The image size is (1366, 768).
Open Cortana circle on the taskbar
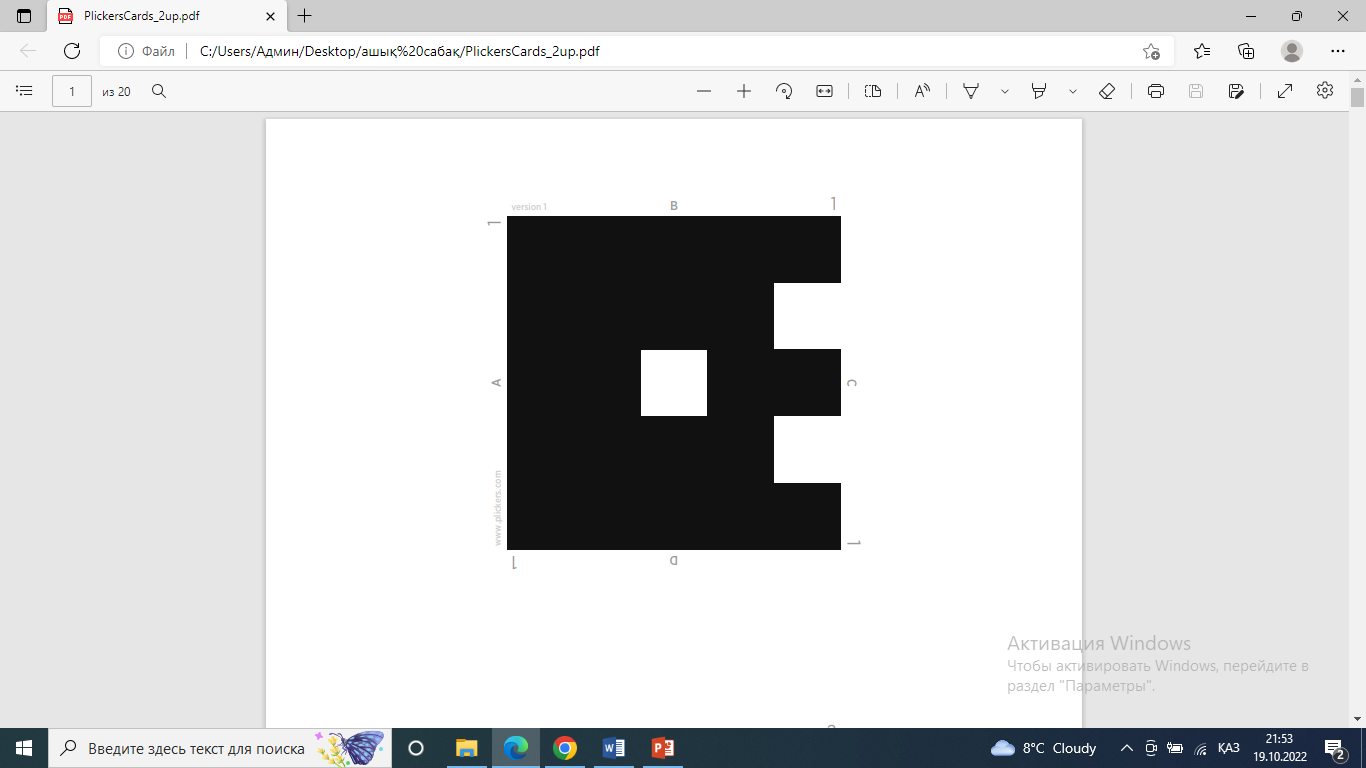416,748
